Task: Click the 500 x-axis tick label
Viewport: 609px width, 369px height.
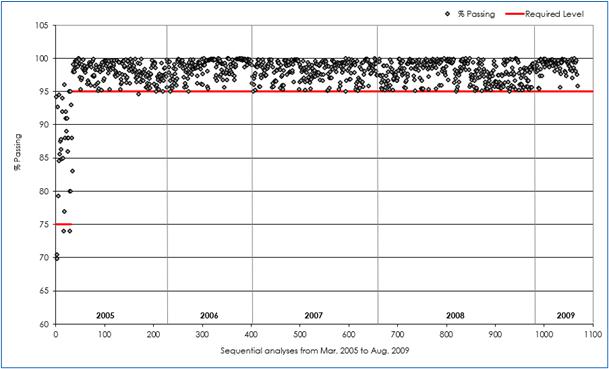Action: [x=299, y=334]
